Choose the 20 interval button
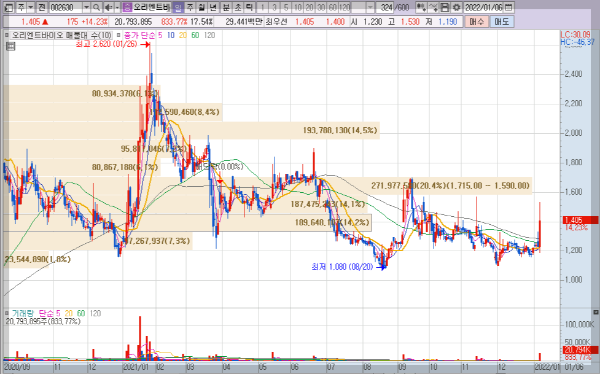The width and height of the screenshot is (600, 374). pos(309,7)
